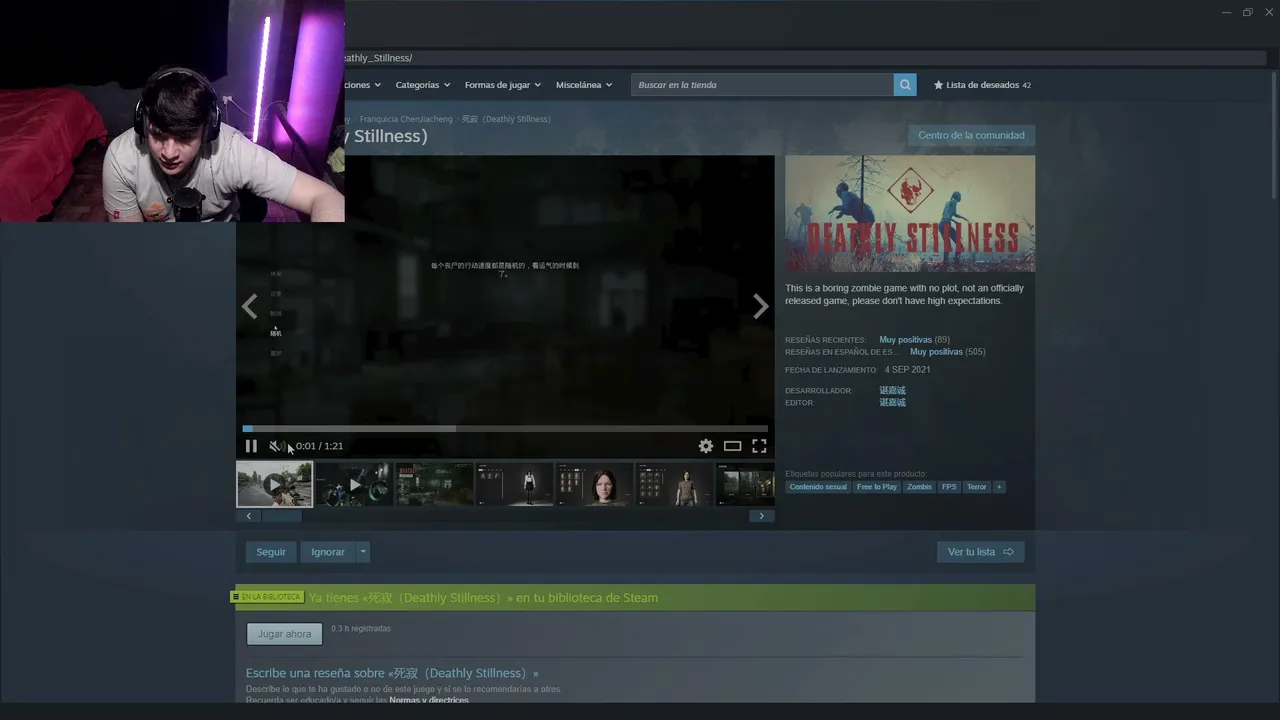The image size is (1280, 720).
Task: Expand the Categorías menu
Action: coord(423,85)
